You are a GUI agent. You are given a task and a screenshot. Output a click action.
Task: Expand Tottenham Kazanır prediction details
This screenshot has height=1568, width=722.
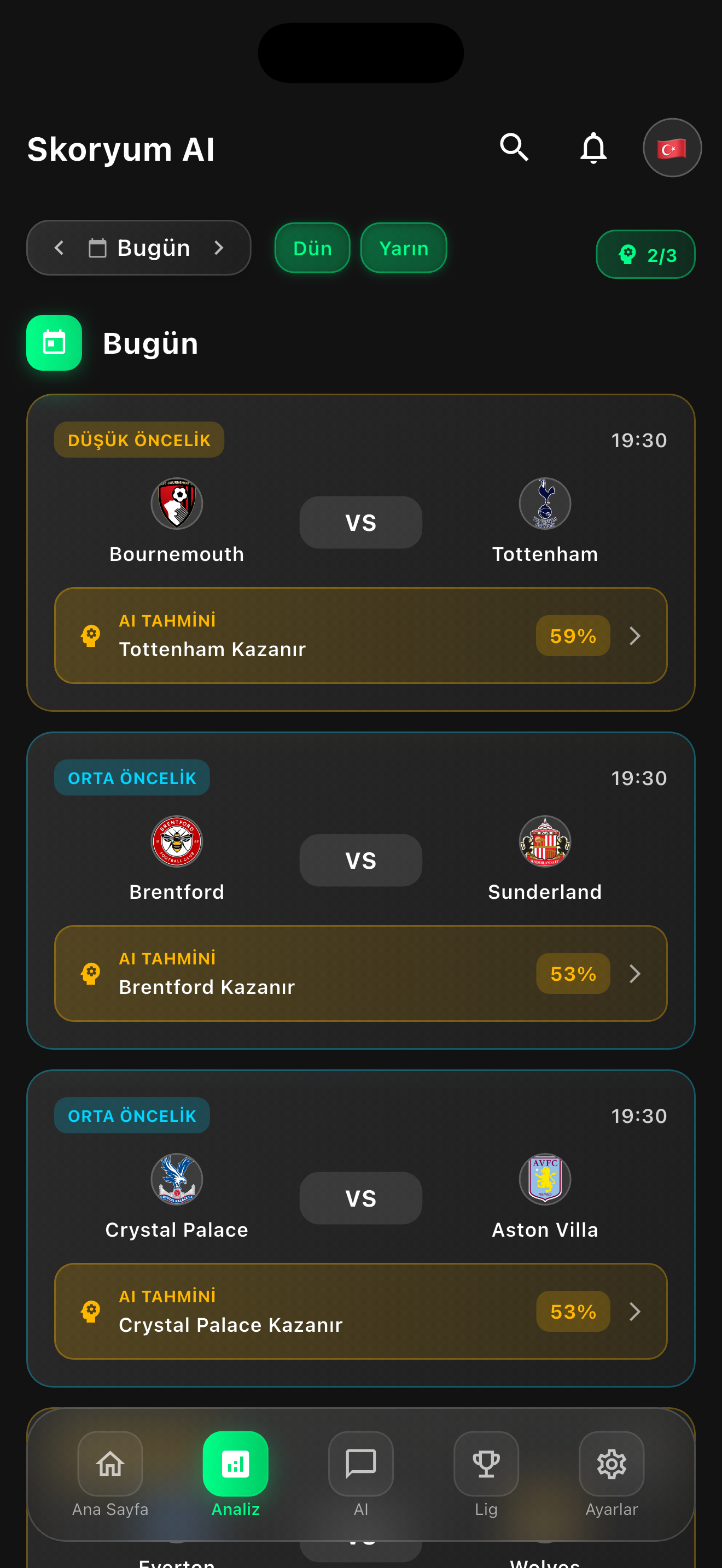634,635
